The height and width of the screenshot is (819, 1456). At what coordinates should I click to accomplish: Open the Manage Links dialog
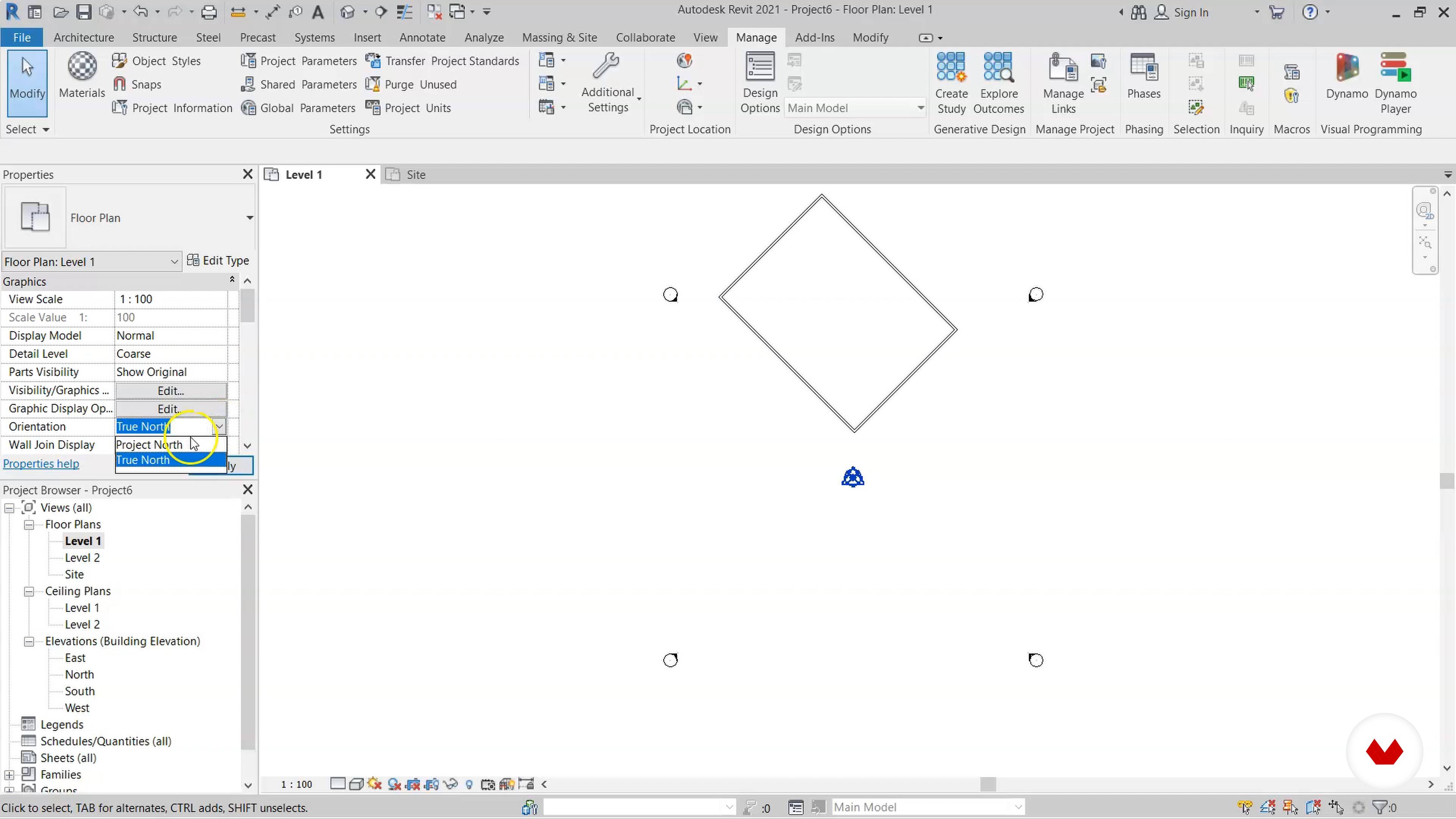click(x=1063, y=83)
